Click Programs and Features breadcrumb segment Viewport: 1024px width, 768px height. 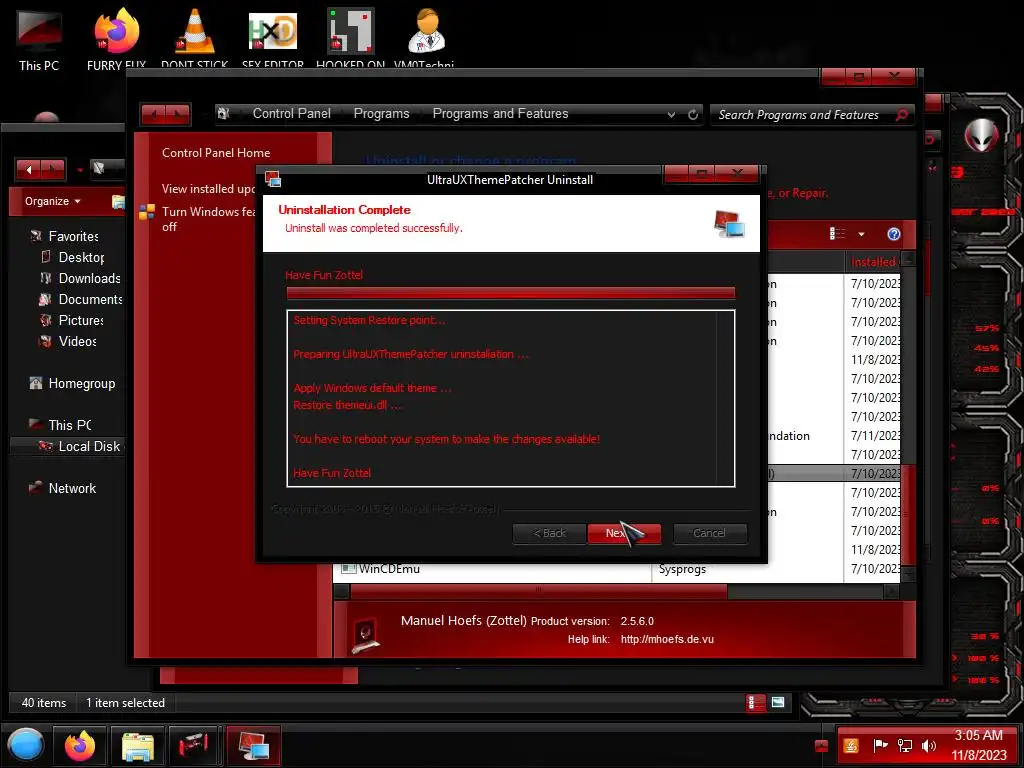(x=500, y=114)
